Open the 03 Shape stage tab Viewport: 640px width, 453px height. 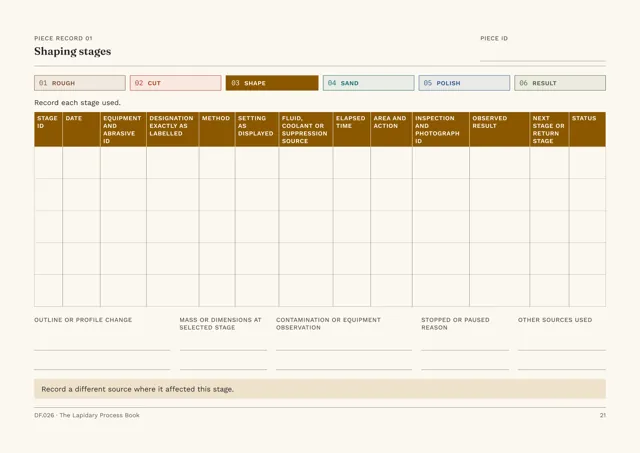272,83
